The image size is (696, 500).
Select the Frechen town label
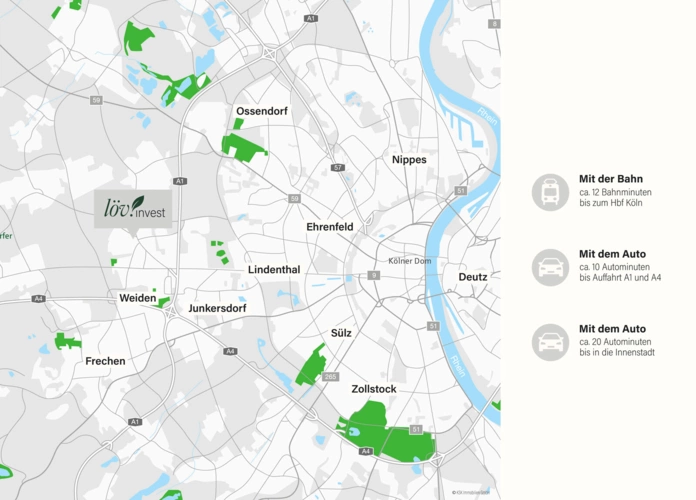pos(105,361)
